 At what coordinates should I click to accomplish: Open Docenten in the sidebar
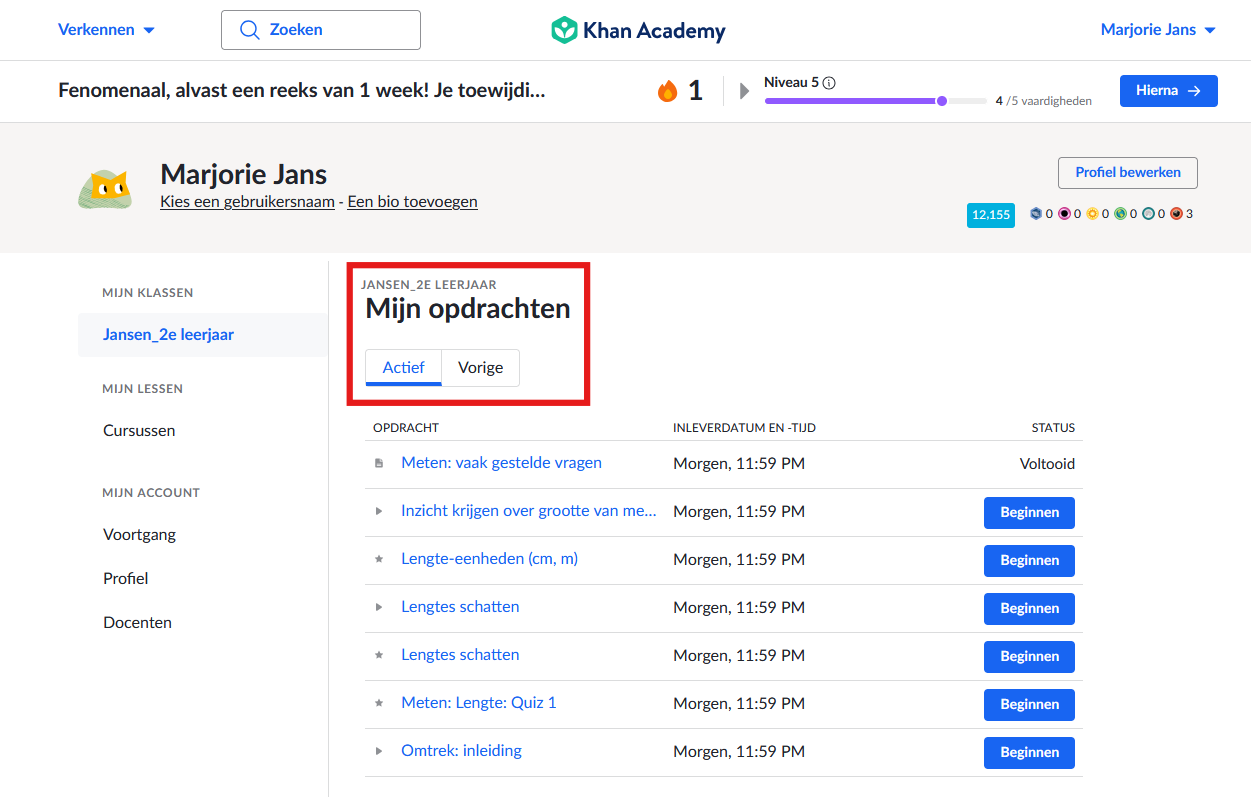(x=137, y=623)
